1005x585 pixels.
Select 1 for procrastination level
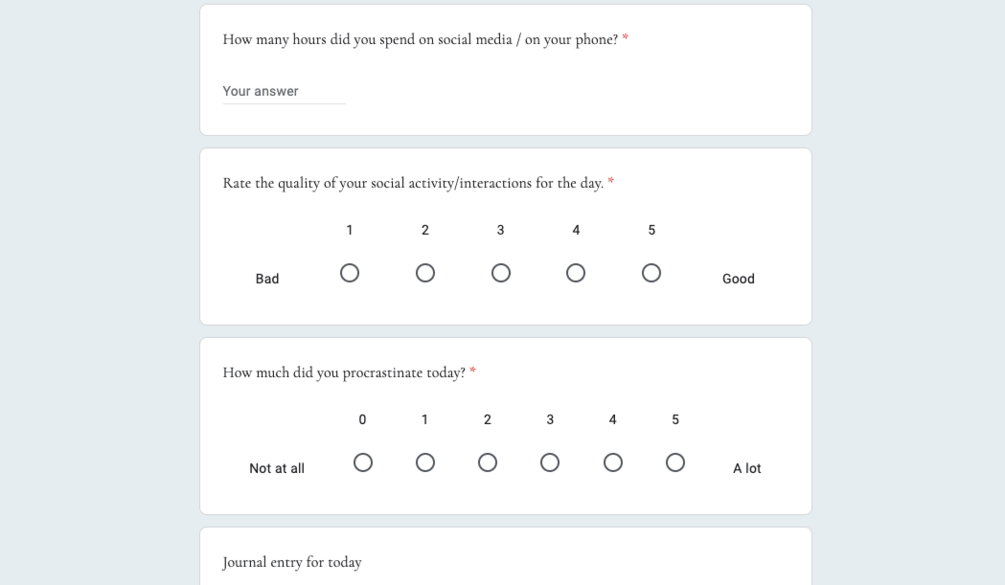(425, 463)
